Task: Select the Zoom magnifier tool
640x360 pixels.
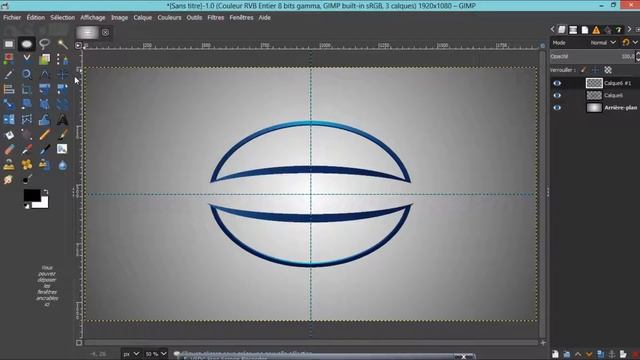Action: (x=27, y=74)
